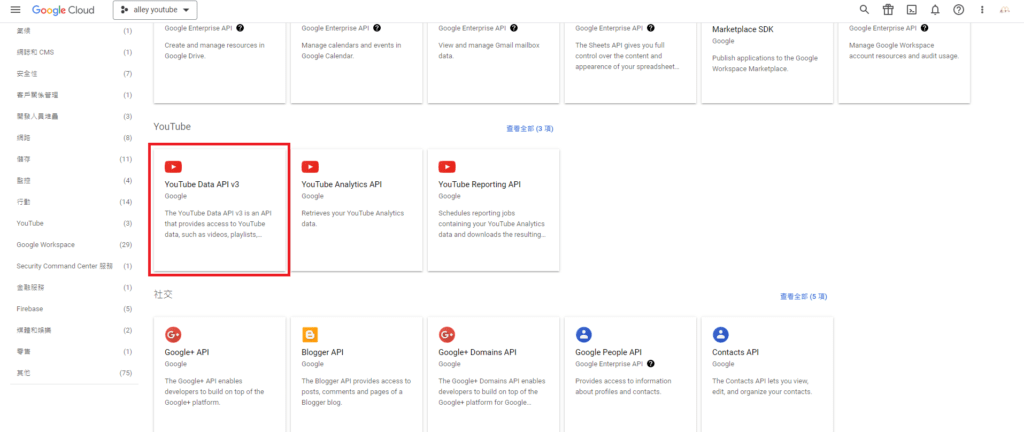
Task: Open the YouTube Reporting API card
Action: [493, 210]
